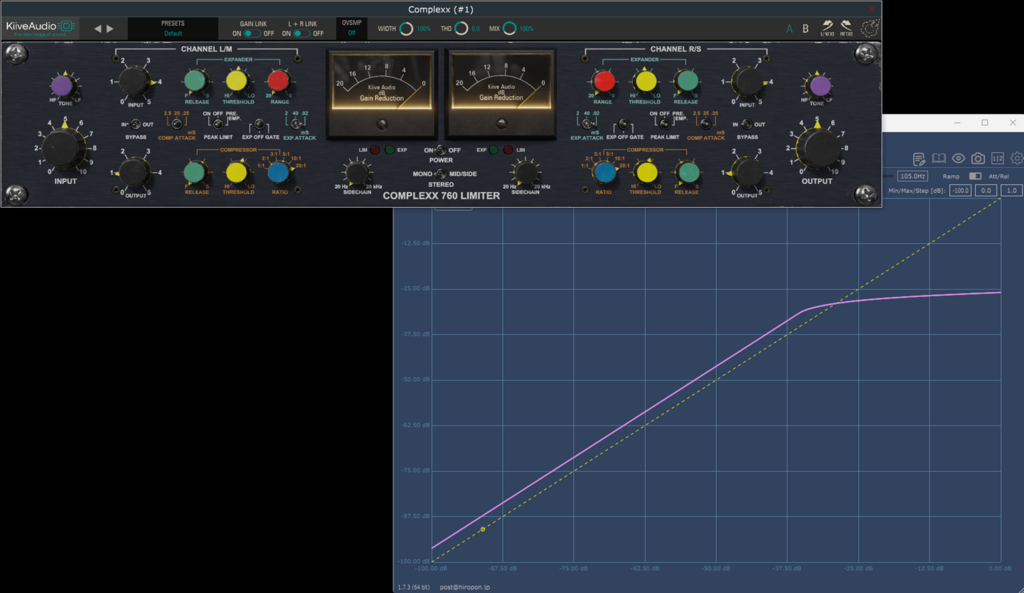Flip the Channel R/S Peak Limit switch
Image resolution: width=1024 pixels, height=593 pixels.
click(x=664, y=123)
